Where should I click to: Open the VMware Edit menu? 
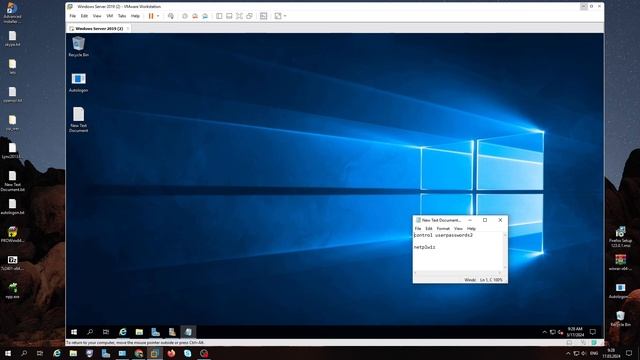pyautogui.click(x=84, y=16)
